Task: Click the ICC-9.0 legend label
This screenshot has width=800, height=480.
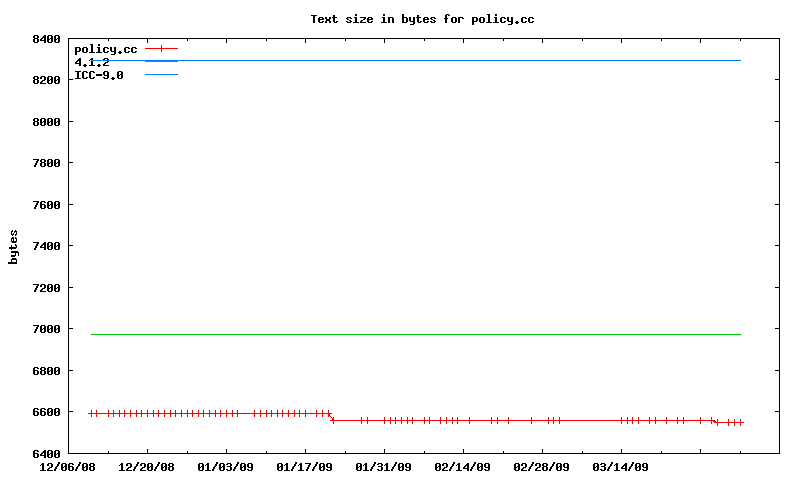Action: (x=99, y=75)
